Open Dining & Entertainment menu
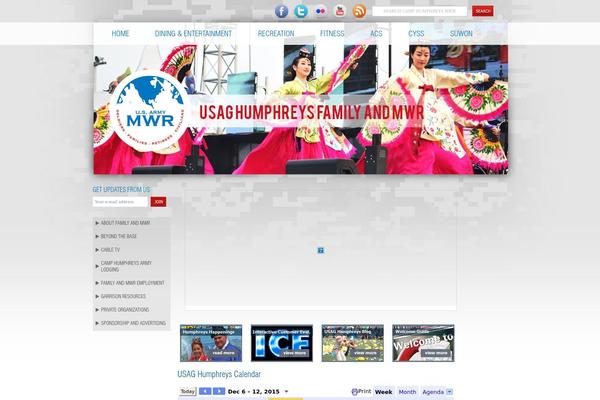The width and height of the screenshot is (600, 400). point(193,34)
